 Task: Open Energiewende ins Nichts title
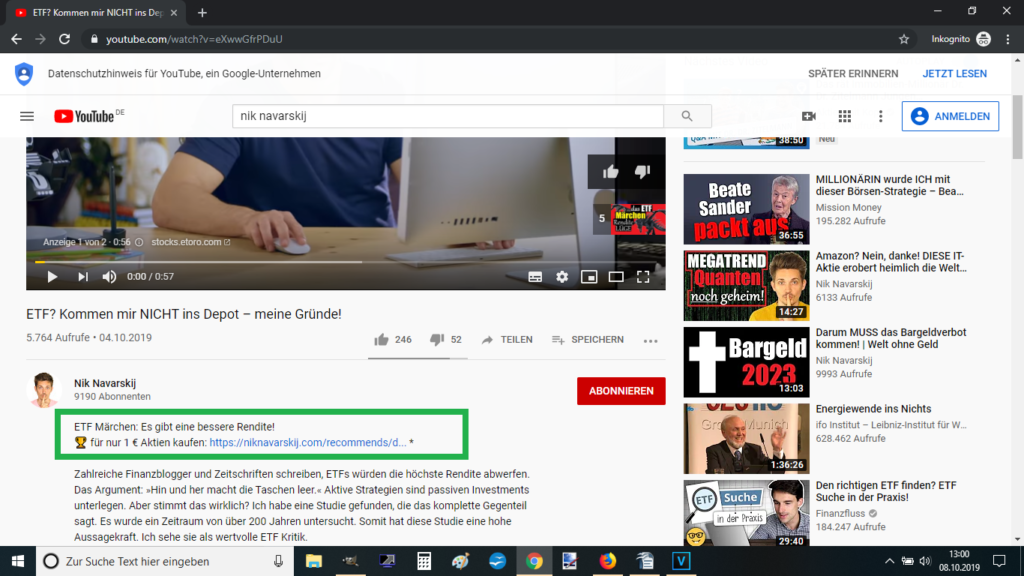(x=873, y=409)
